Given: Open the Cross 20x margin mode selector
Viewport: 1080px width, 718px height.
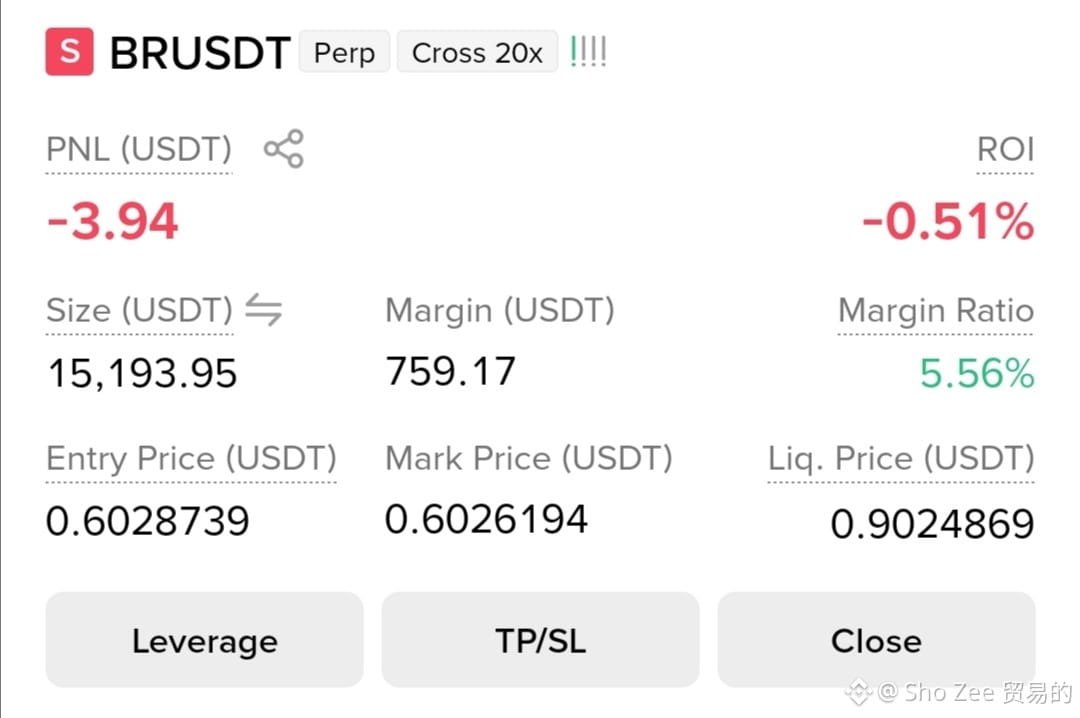Looking at the screenshot, I should pos(477,52).
